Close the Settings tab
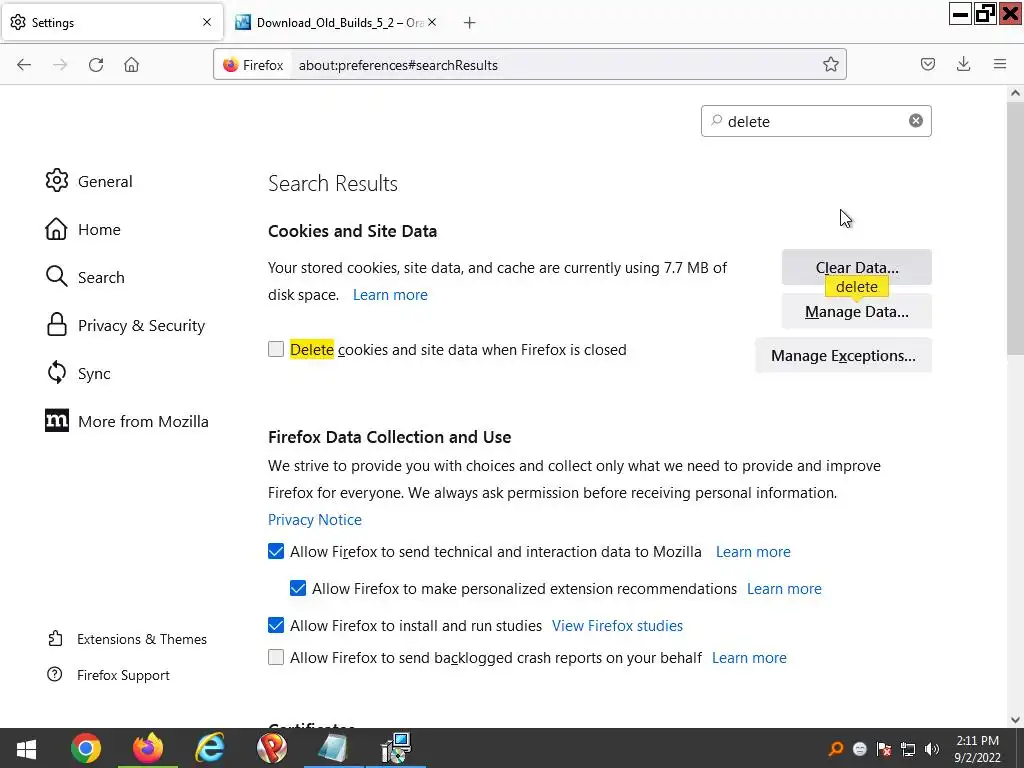Viewport: 1024px width, 768px height. [x=207, y=22]
